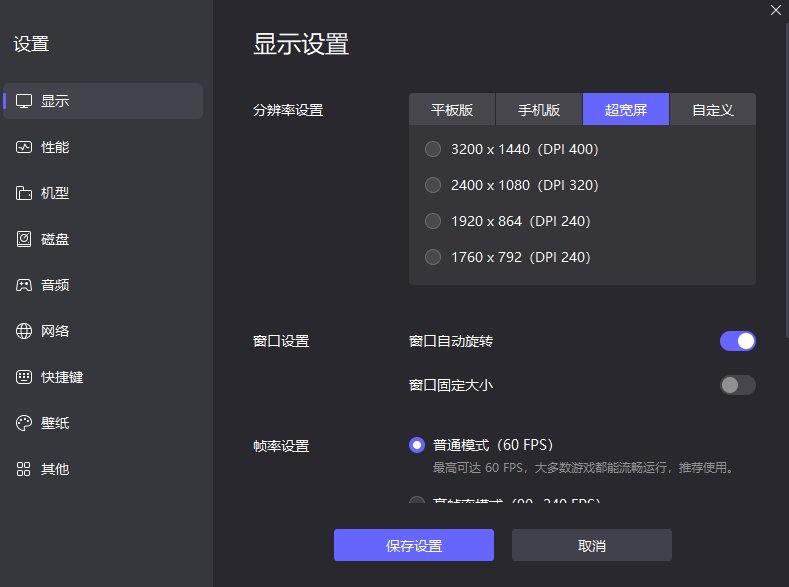The width and height of the screenshot is (789, 587).
Task: Click the disk icon beside 磁盘
Action: [24, 239]
